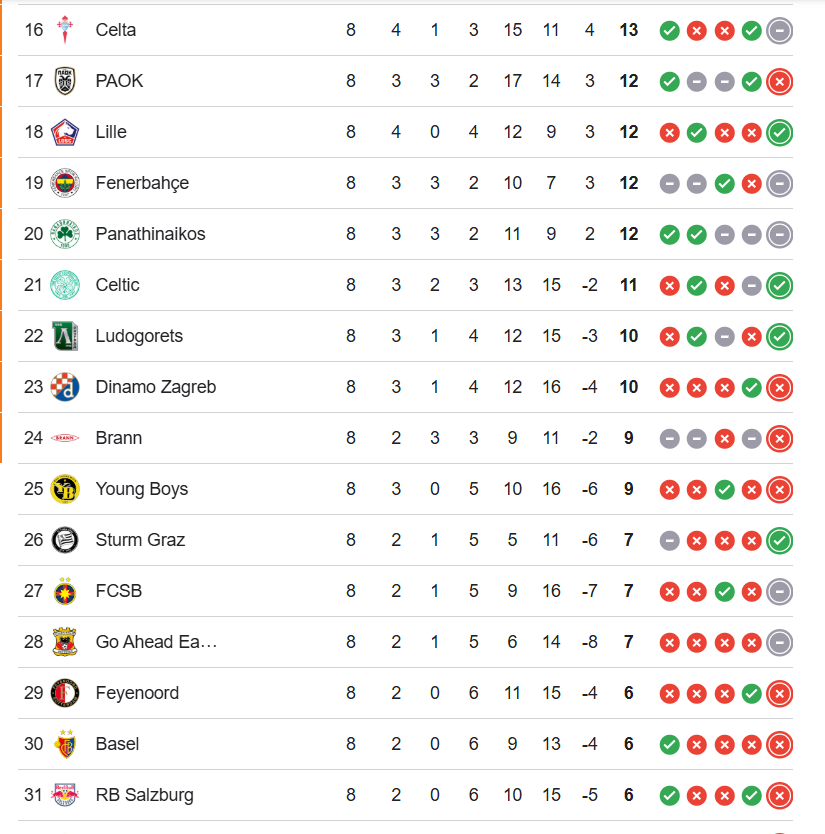Go to the Brann team link
This screenshot has width=825, height=834.
point(118,438)
